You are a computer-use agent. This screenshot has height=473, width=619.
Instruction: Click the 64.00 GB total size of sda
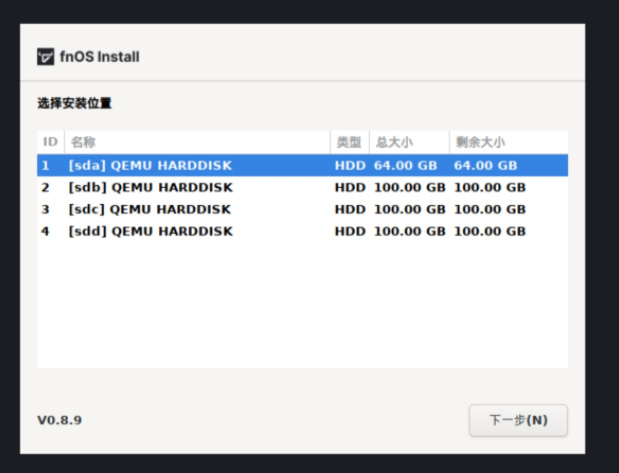pos(406,165)
